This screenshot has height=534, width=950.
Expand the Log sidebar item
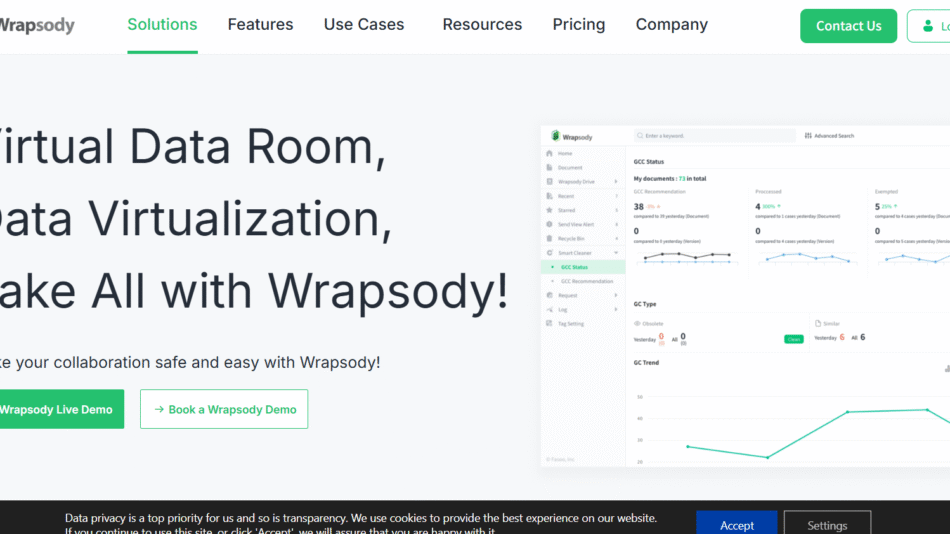pos(616,309)
